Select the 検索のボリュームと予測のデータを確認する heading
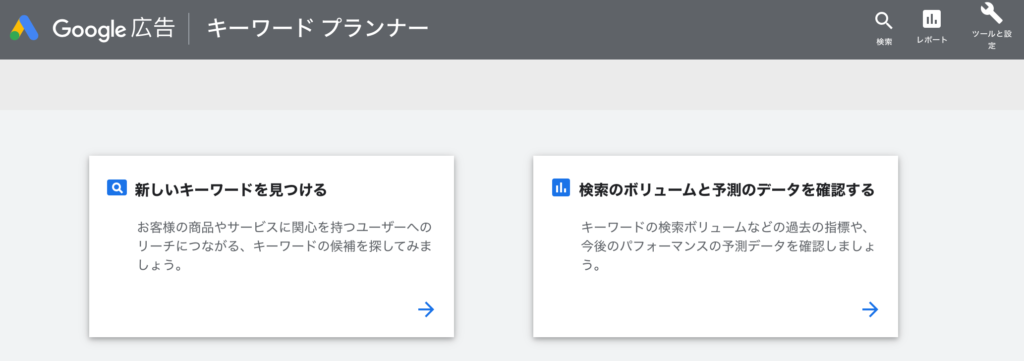The image size is (1024, 361). (x=726, y=190)
